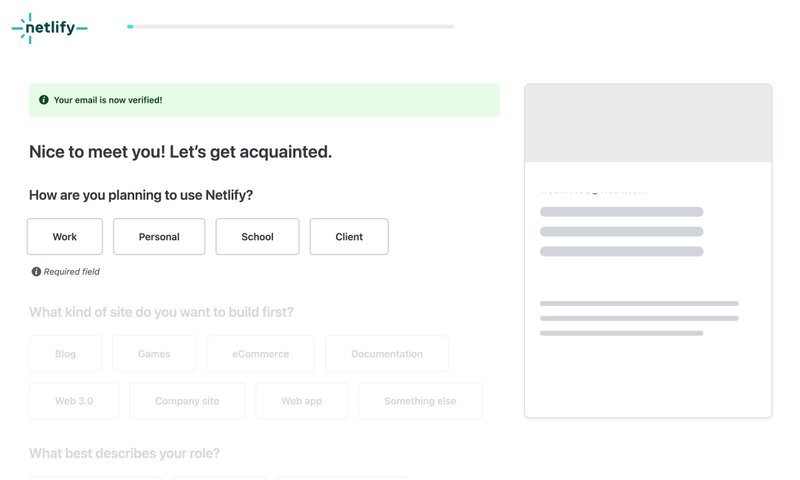Click the email verified checkmark icon
The width and height of the screenshot is (800, 480).
43,100
